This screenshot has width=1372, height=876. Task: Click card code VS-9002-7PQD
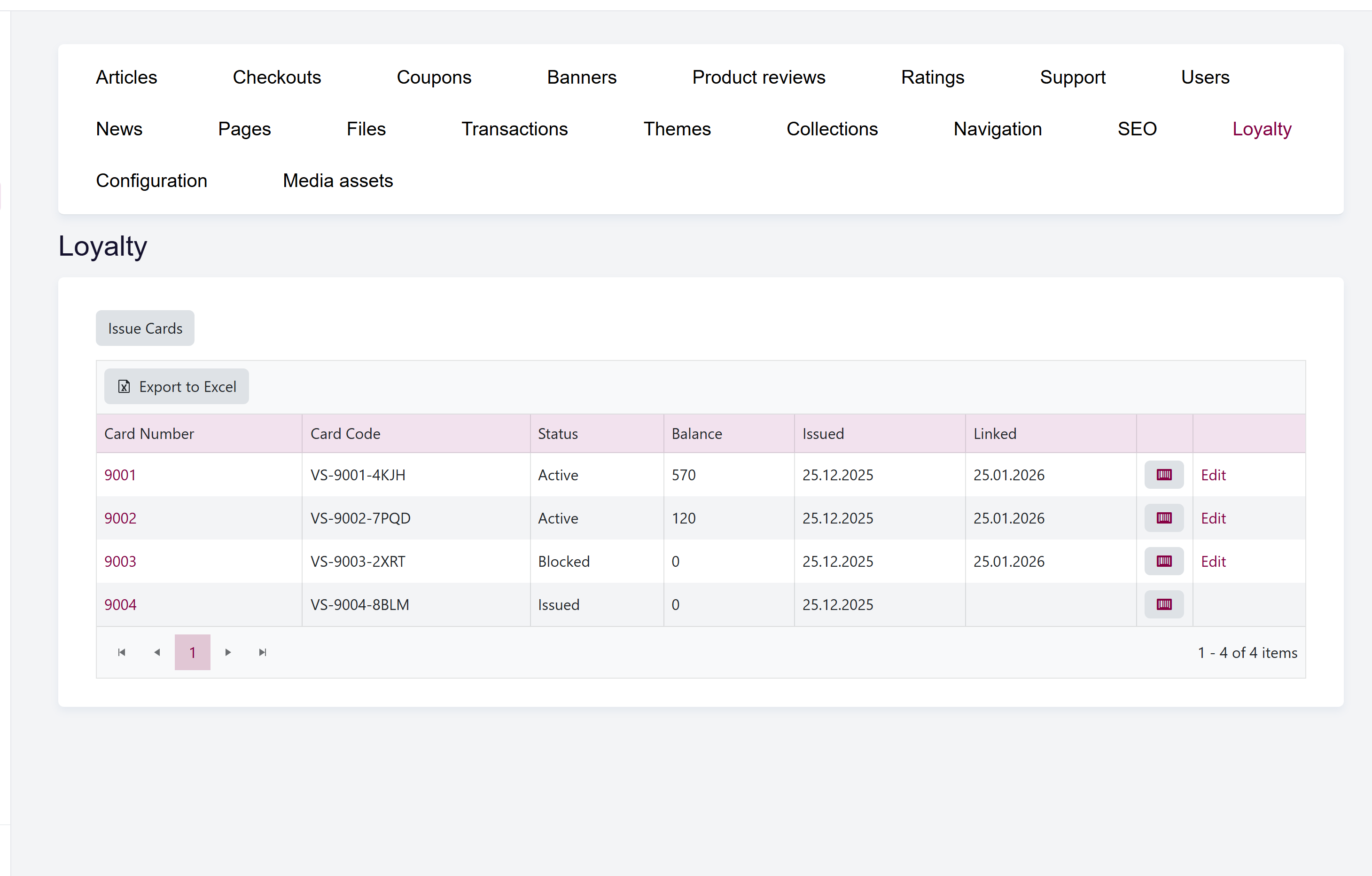360,518
